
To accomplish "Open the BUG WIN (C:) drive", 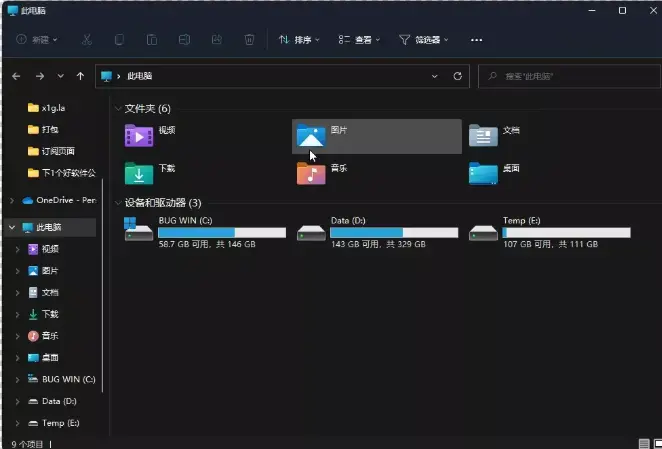I will [x=138, y=231].
